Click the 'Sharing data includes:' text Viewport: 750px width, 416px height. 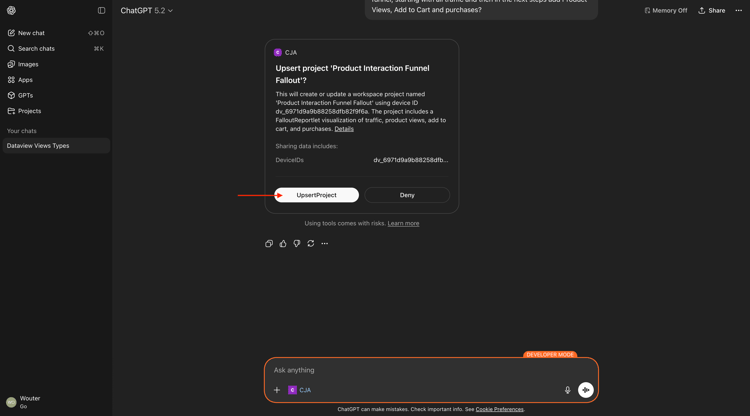click(x=307, y=146)
